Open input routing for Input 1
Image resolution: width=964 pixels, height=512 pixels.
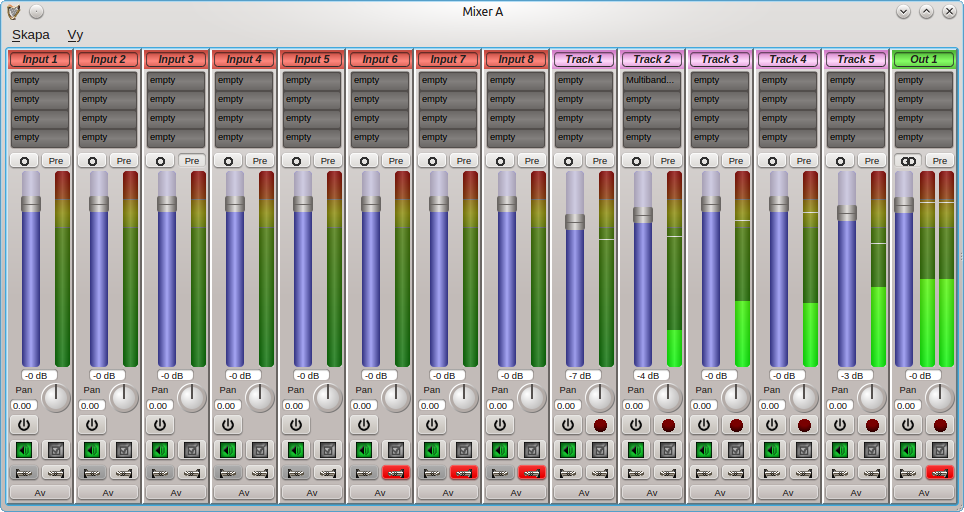pyautogui.click(x=24, y=472)
